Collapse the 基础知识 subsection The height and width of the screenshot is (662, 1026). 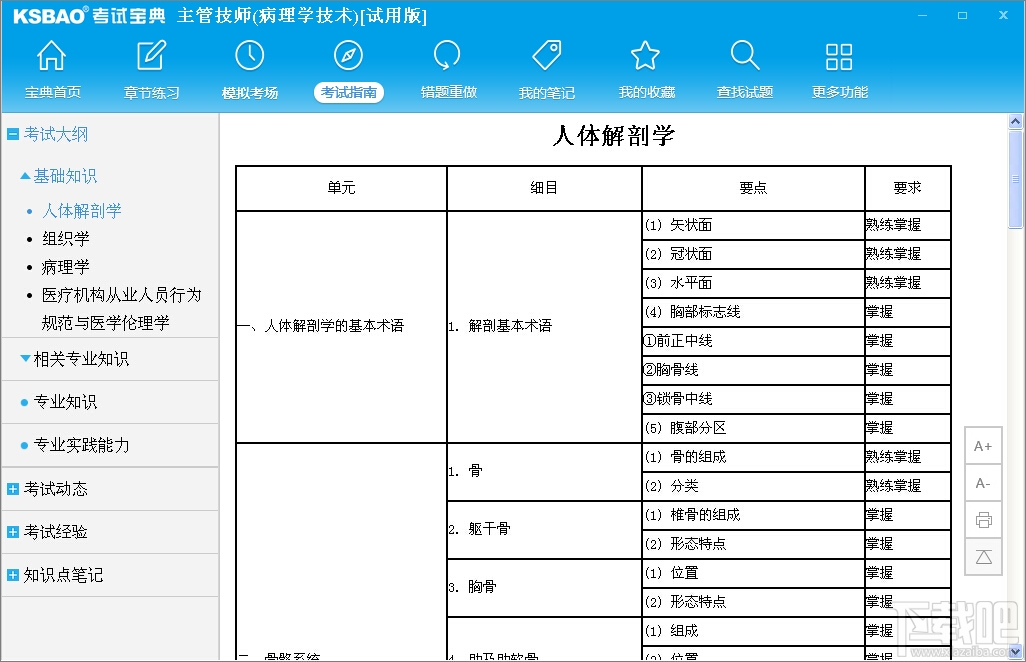coord(25,175)
